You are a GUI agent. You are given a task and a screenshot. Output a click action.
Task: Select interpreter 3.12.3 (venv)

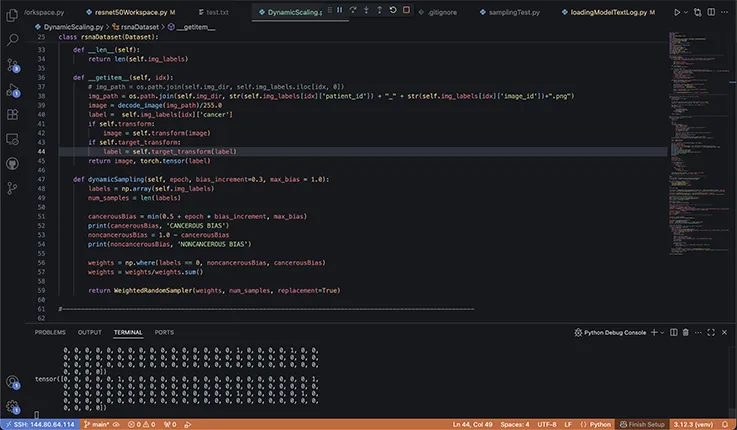693,424
